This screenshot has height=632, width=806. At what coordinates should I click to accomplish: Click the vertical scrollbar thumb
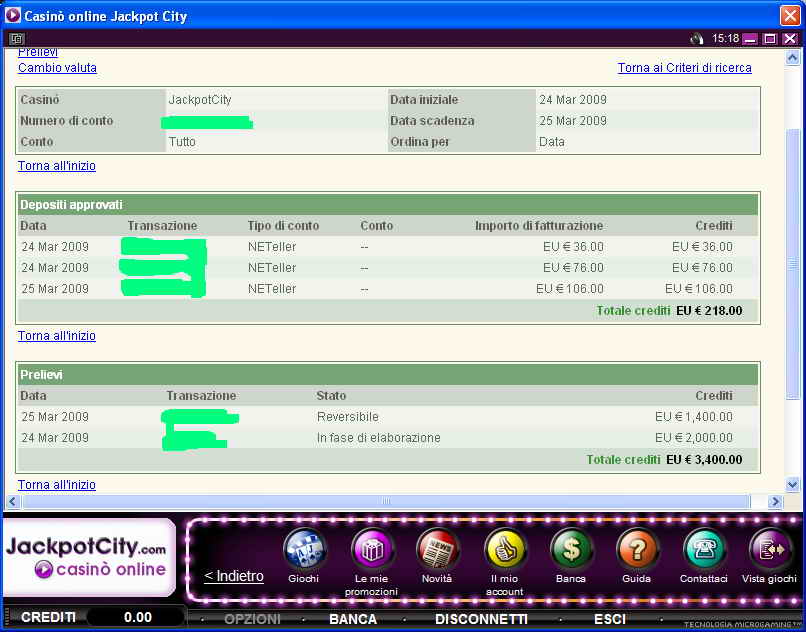pos(792,264)
